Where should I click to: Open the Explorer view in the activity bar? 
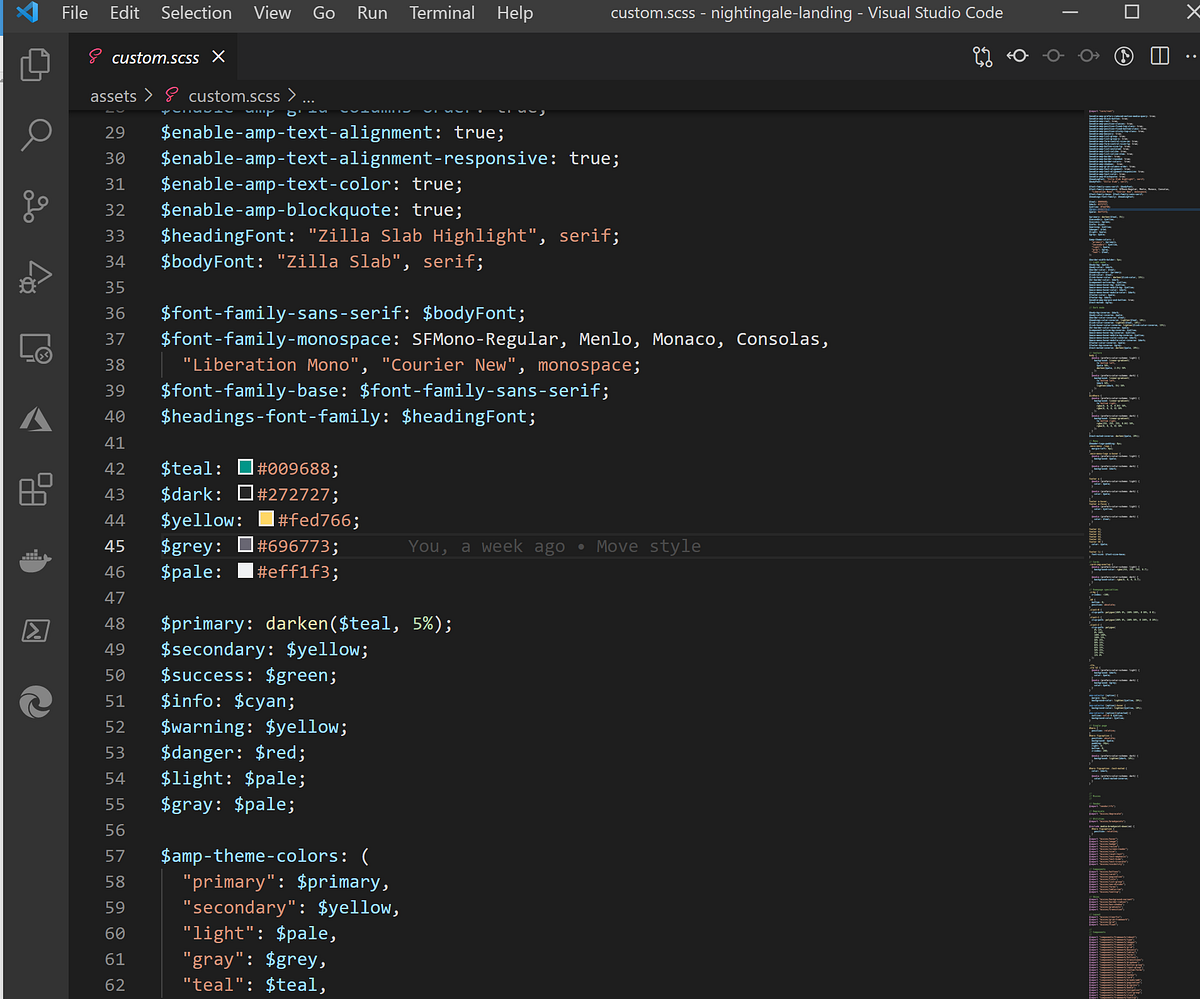(x=35, y=64)
